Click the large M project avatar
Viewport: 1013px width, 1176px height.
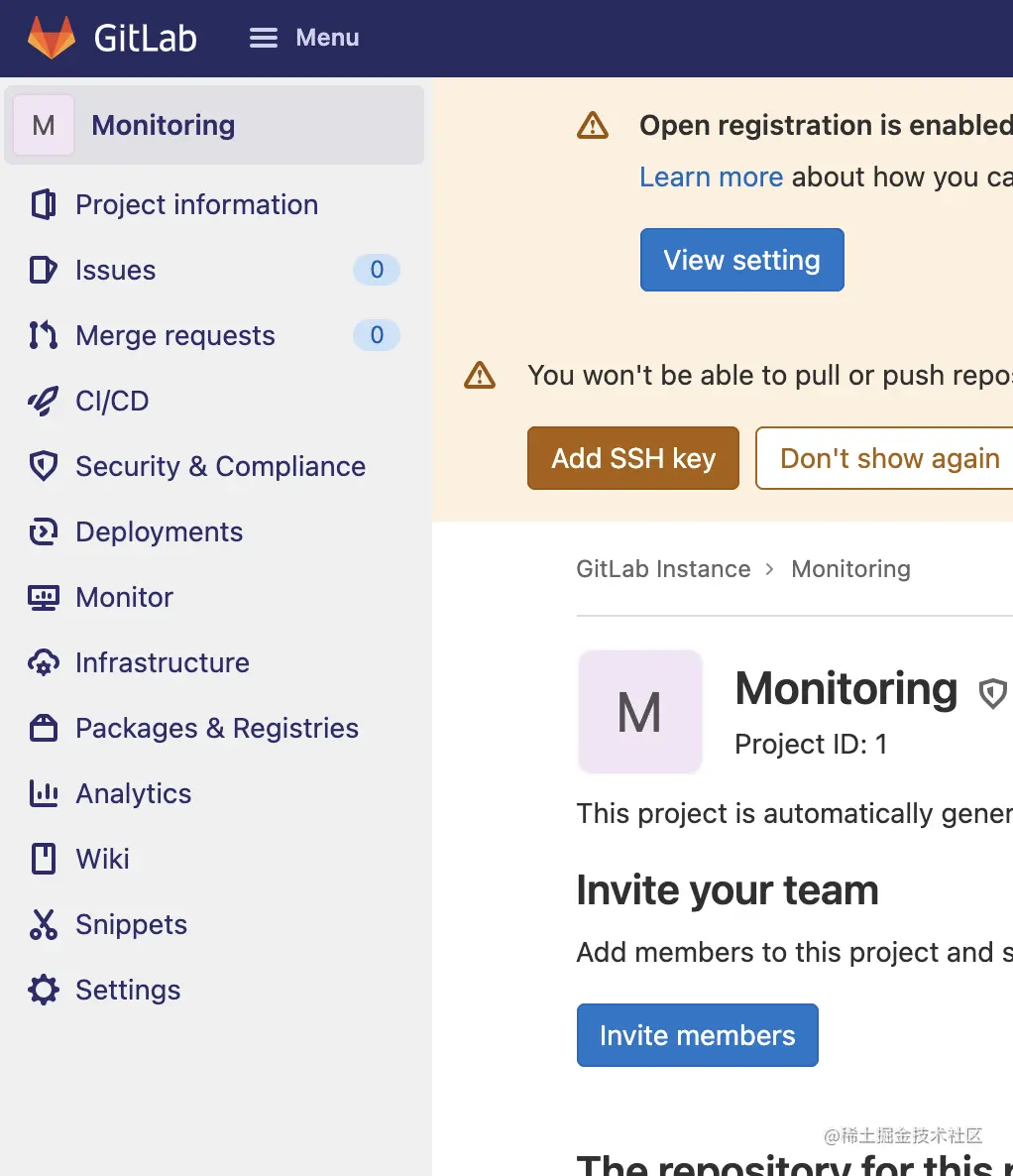pyautogui.click(x=639, y=712)
